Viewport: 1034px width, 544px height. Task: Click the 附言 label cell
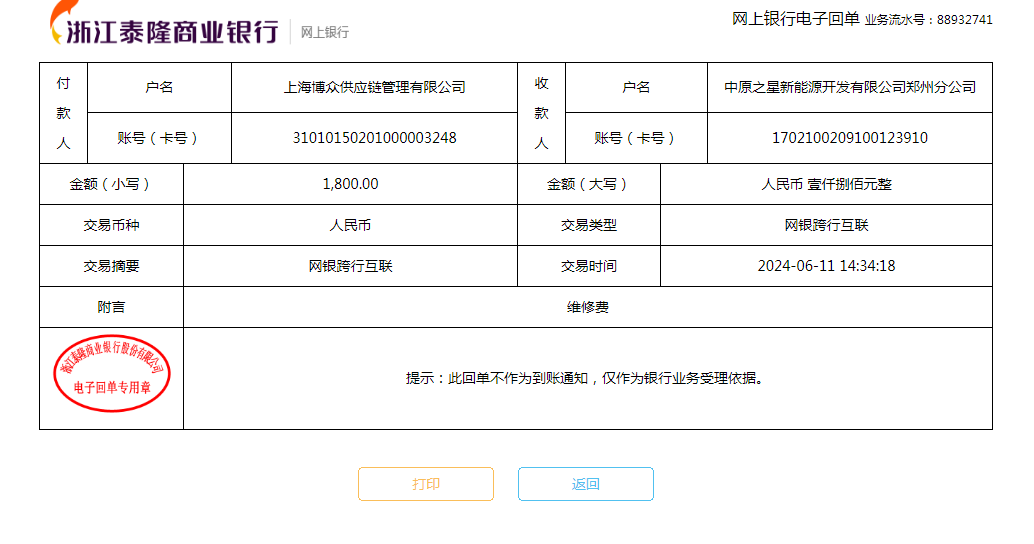[111, 307]
